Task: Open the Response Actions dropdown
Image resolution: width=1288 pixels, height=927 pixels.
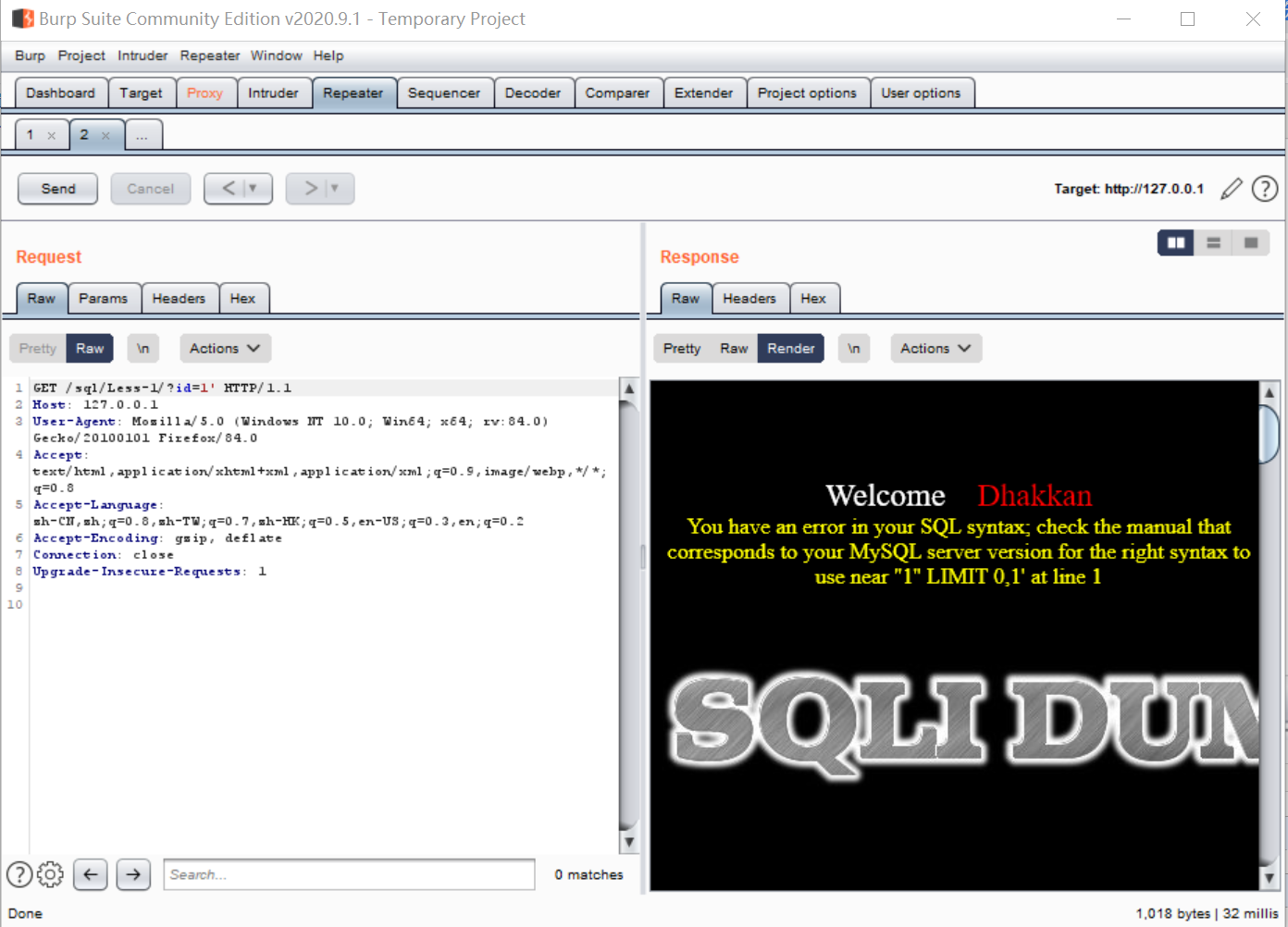Action: pos(935,349)
